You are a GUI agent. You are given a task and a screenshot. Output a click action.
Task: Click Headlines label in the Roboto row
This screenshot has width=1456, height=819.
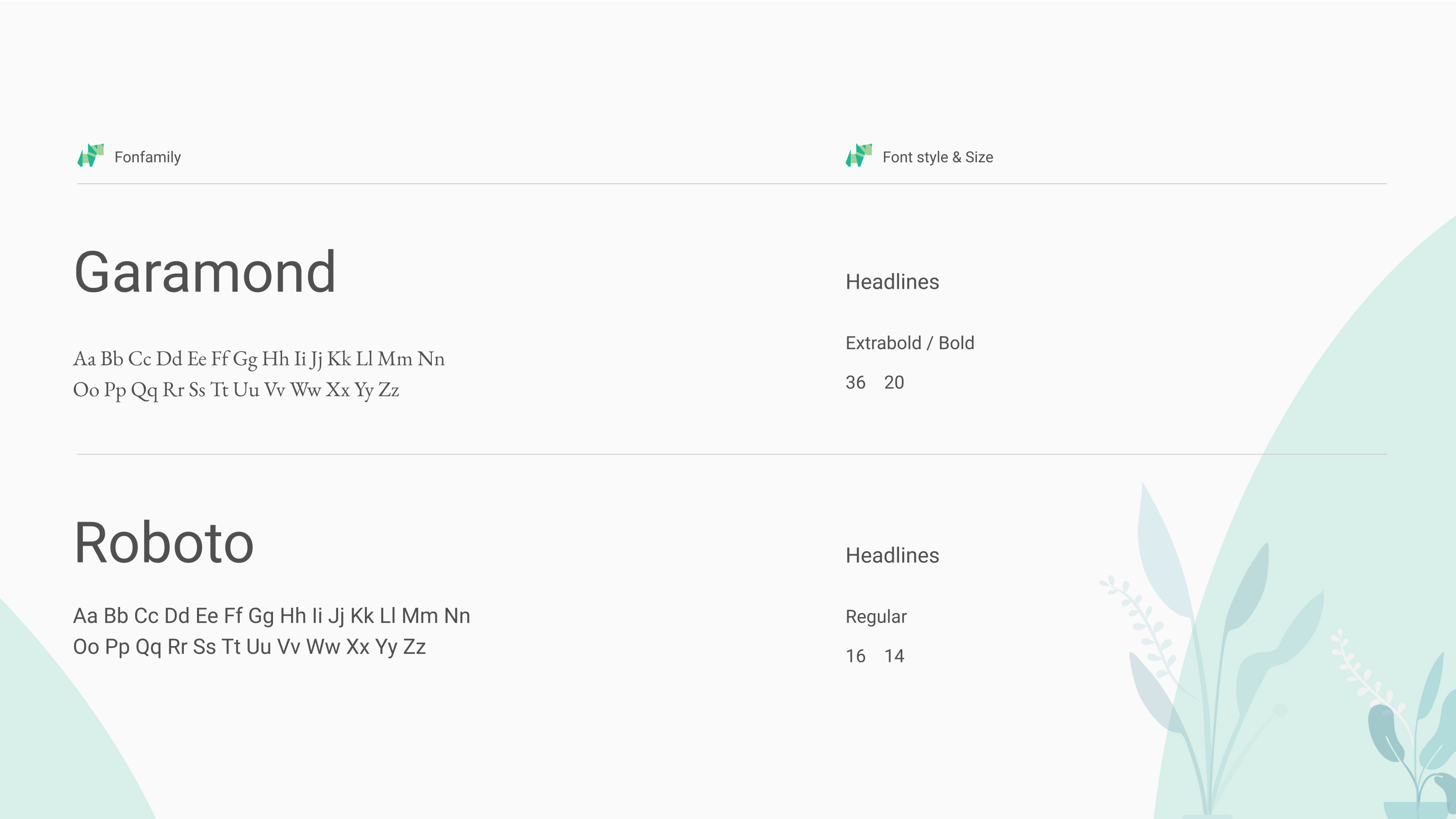point(892,555)
